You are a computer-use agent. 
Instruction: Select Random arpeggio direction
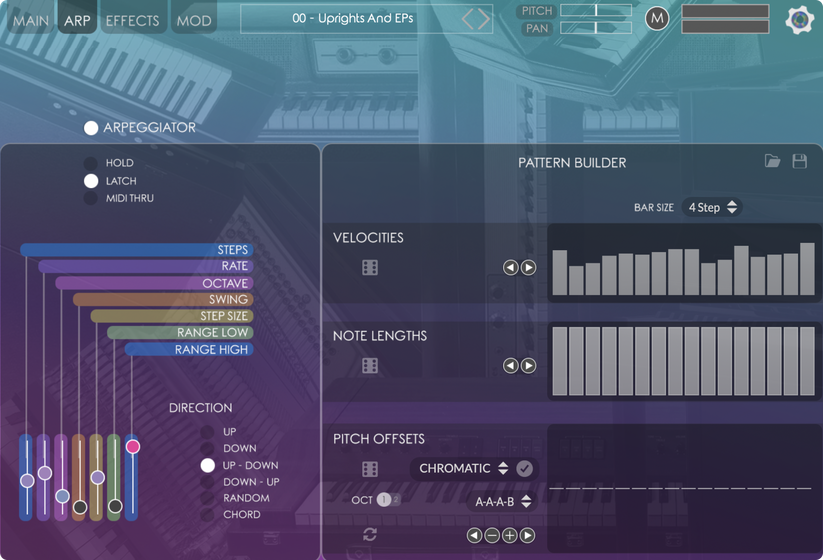point(208,498)
